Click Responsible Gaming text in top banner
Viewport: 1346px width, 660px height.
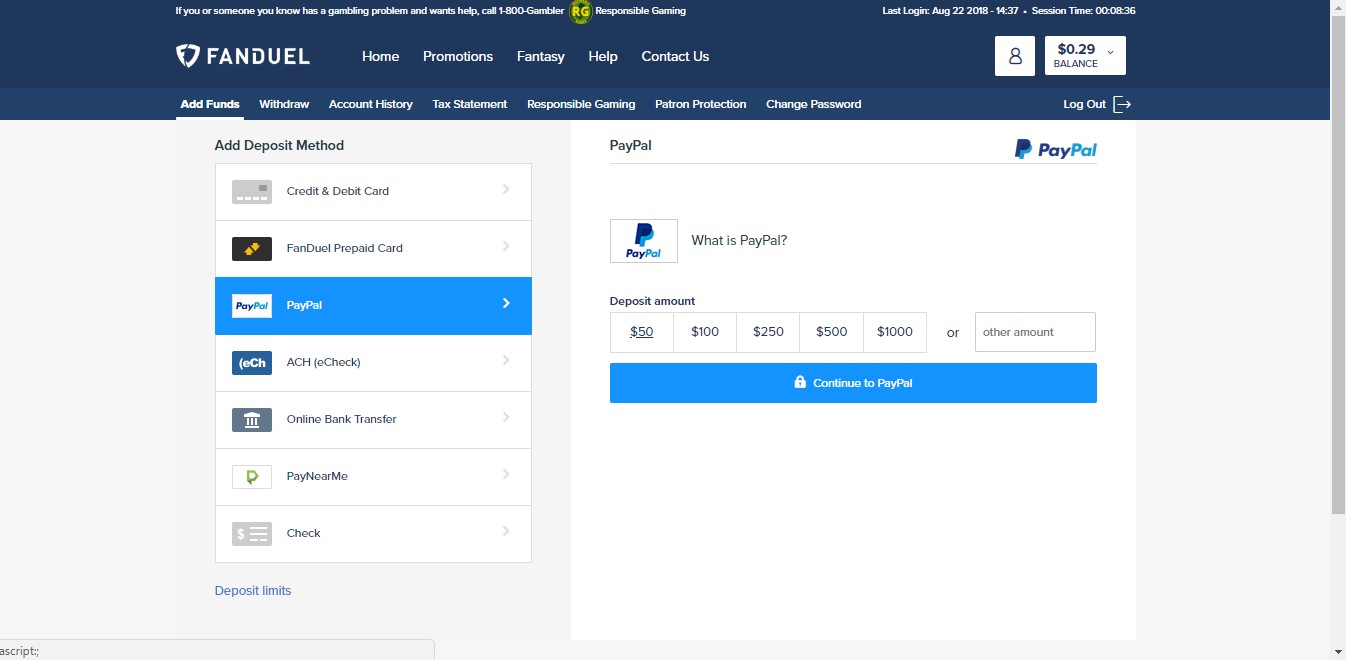(641, 11)
